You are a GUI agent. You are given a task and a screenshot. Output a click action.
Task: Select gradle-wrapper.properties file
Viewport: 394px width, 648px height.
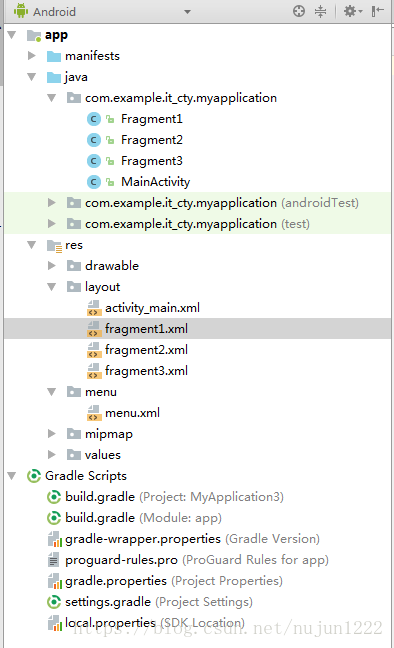pyautogui.click(x=192, y=539)
